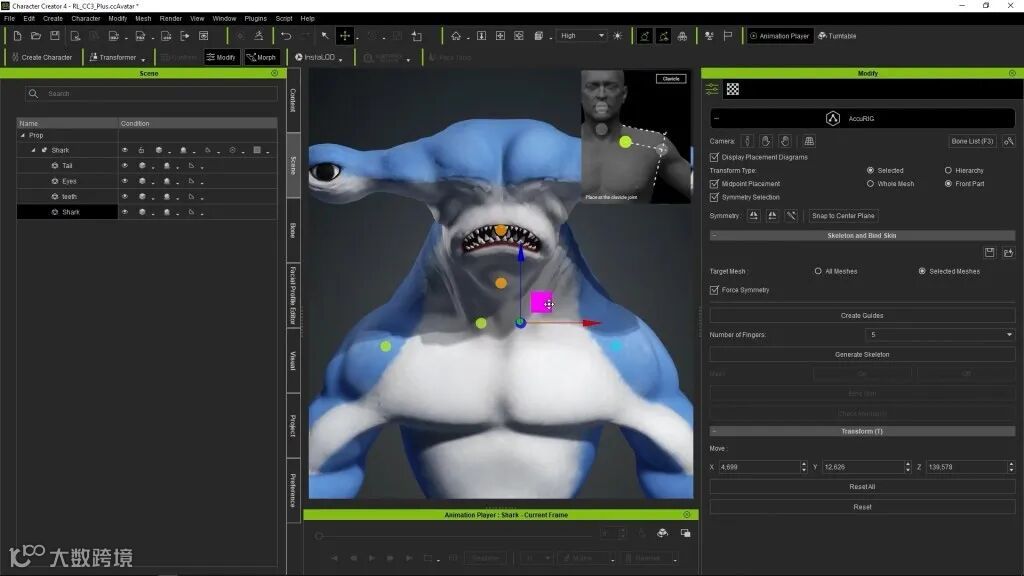Click the AccuRIG logo icon

coord(833,118)
